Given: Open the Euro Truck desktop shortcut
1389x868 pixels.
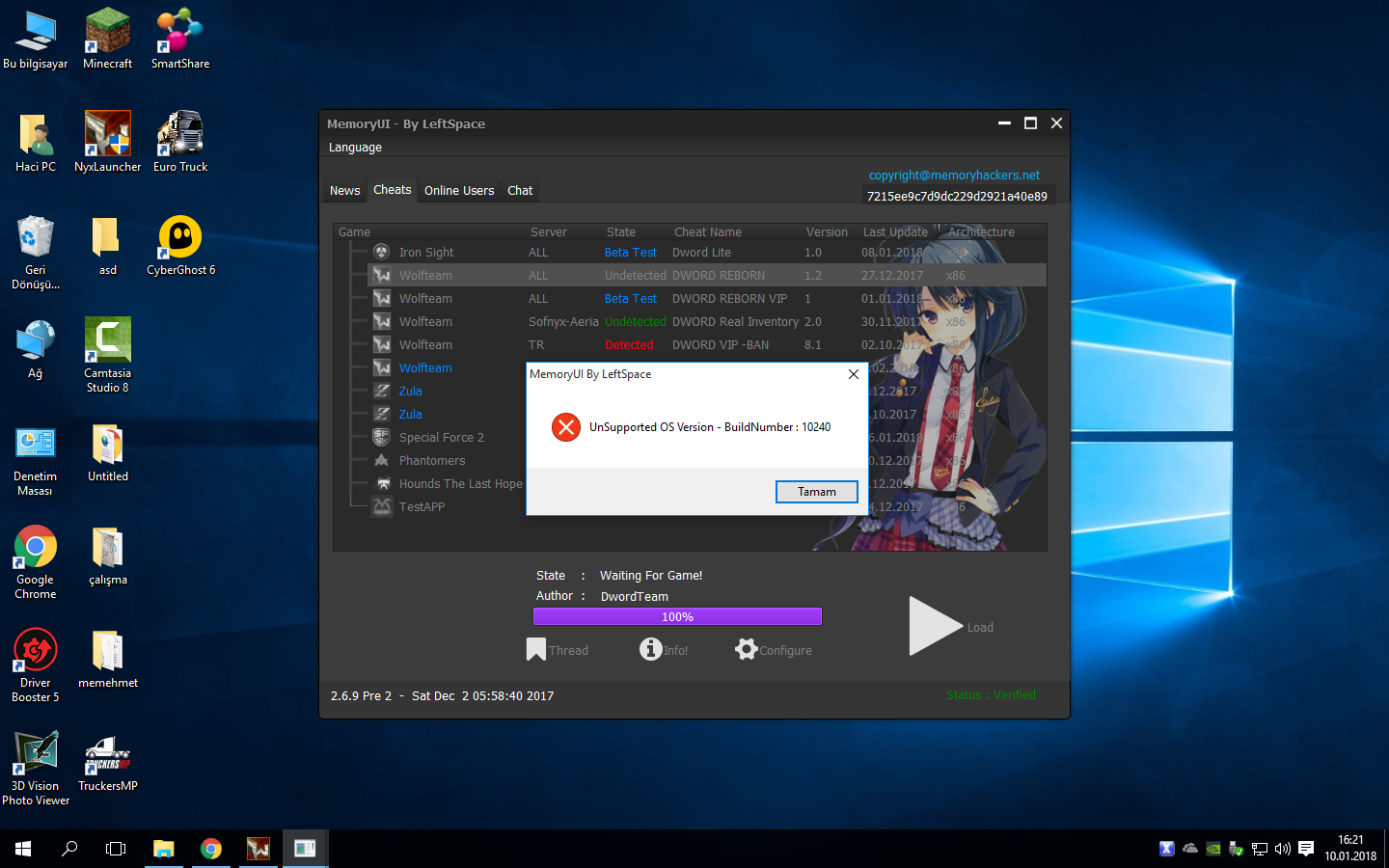Looking at the screenshot, I should pos(180,144).
